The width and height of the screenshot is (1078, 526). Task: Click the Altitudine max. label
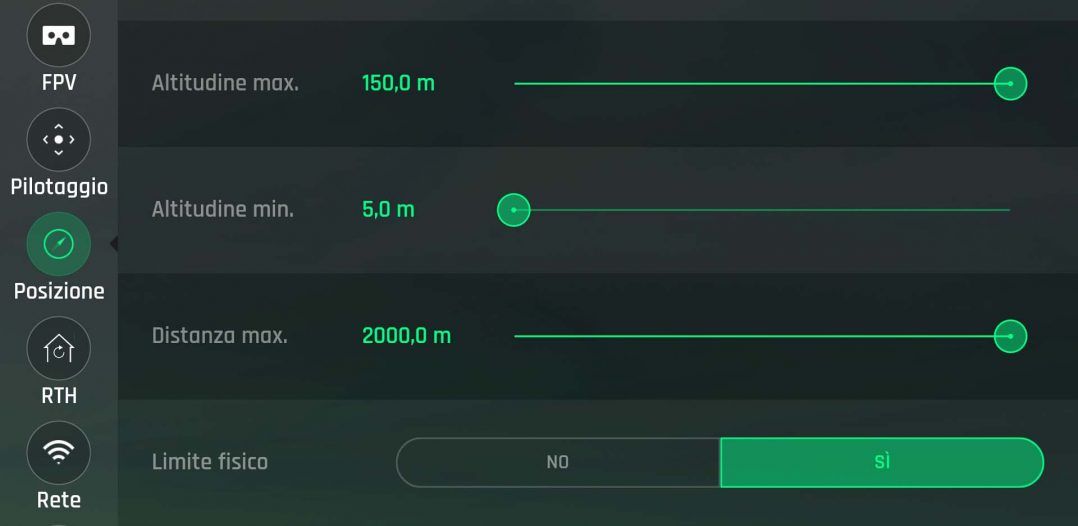coord(225,83)
